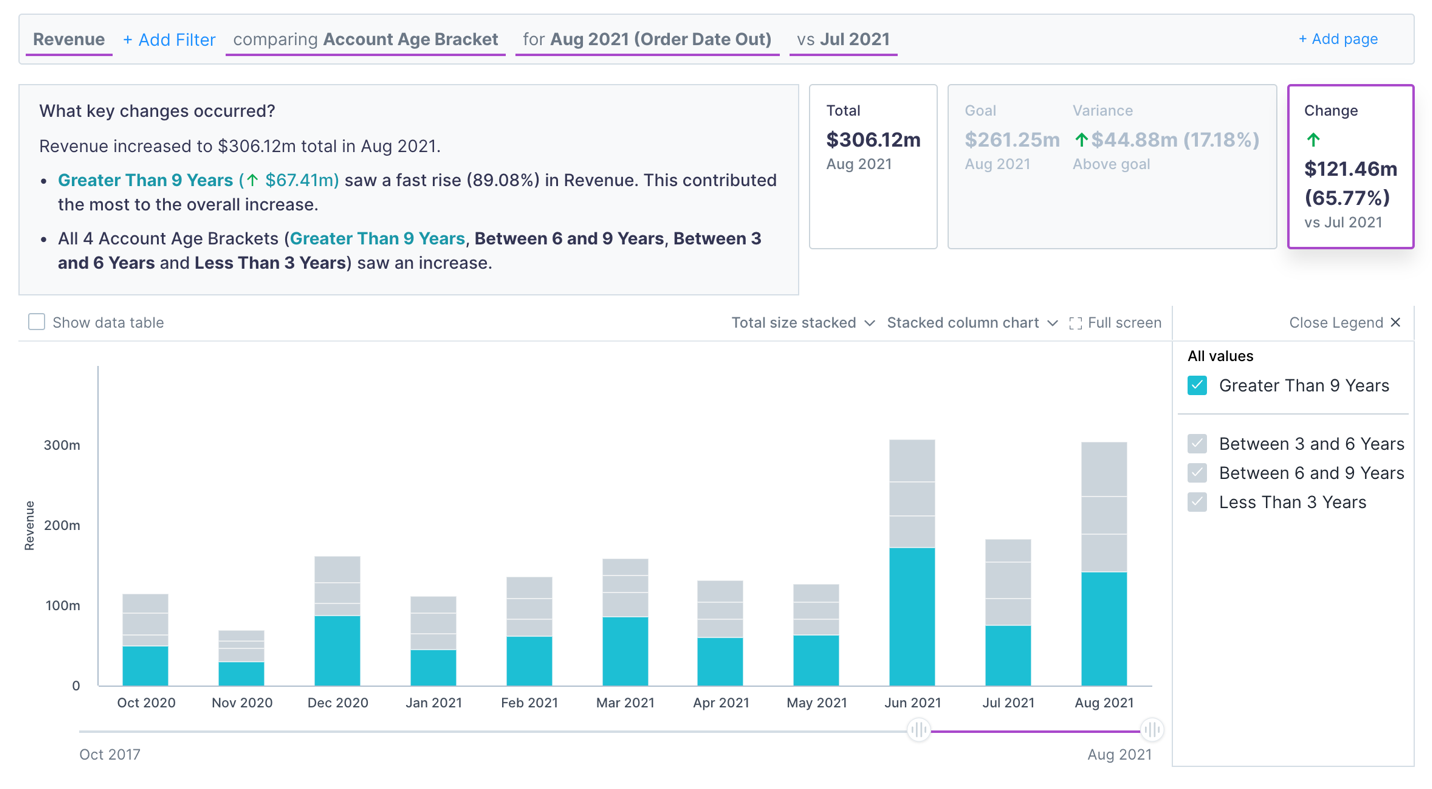The image size is (1432, 789).
Task: Toggle the Between 3 and 6 Years checkbox
Action: pyautogui.click(x=1197, y=443)
